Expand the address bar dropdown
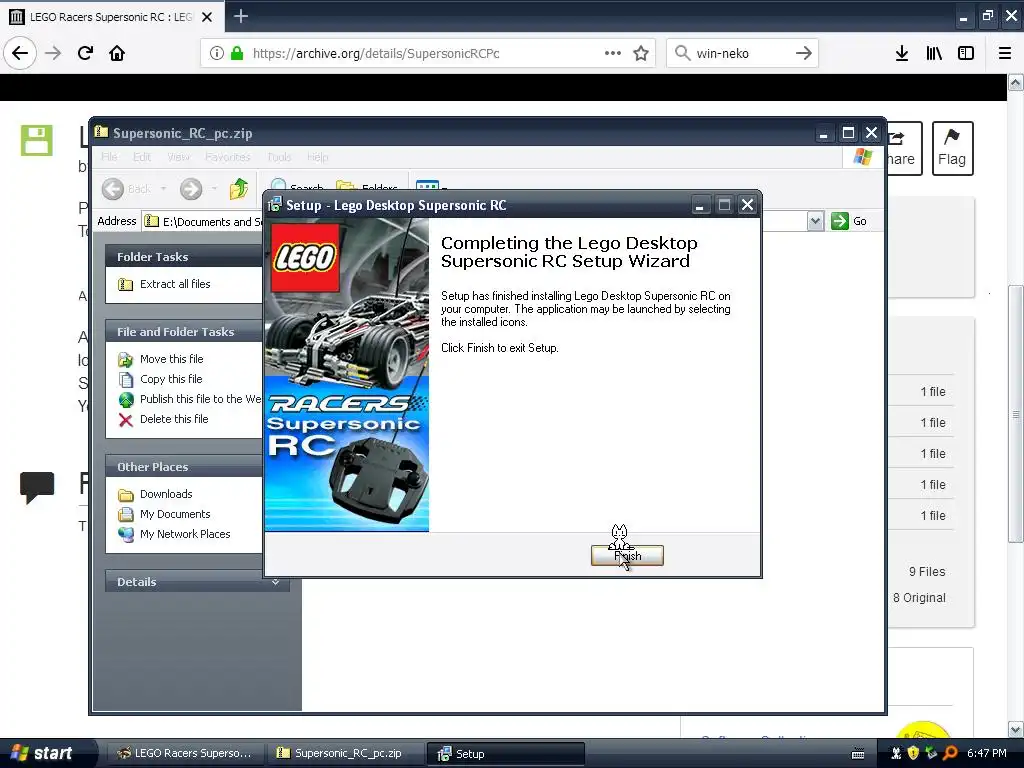This screenshot has width=1024, height=768. pyautogui.click(x=815, y=221)
